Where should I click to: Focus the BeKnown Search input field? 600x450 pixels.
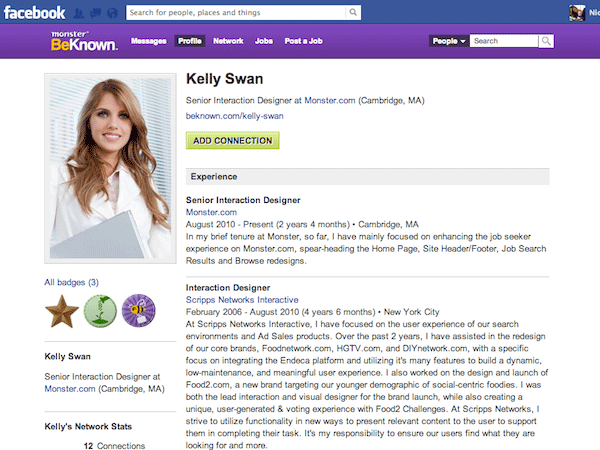[x=504, y=41]
